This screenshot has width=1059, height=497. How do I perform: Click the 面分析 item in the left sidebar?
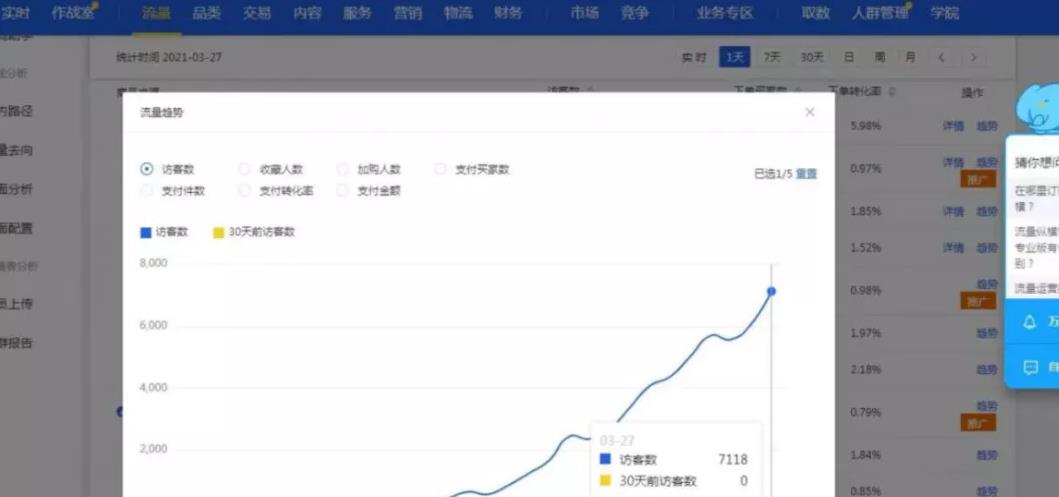(x=16, y=189)
